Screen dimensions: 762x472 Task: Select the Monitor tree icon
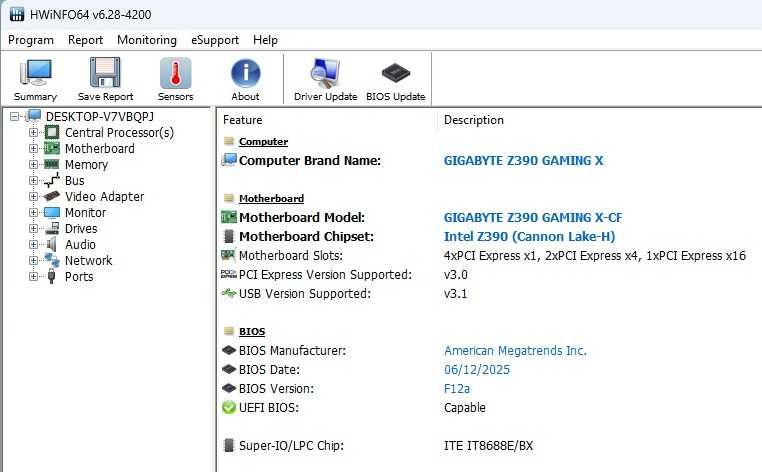52,212
